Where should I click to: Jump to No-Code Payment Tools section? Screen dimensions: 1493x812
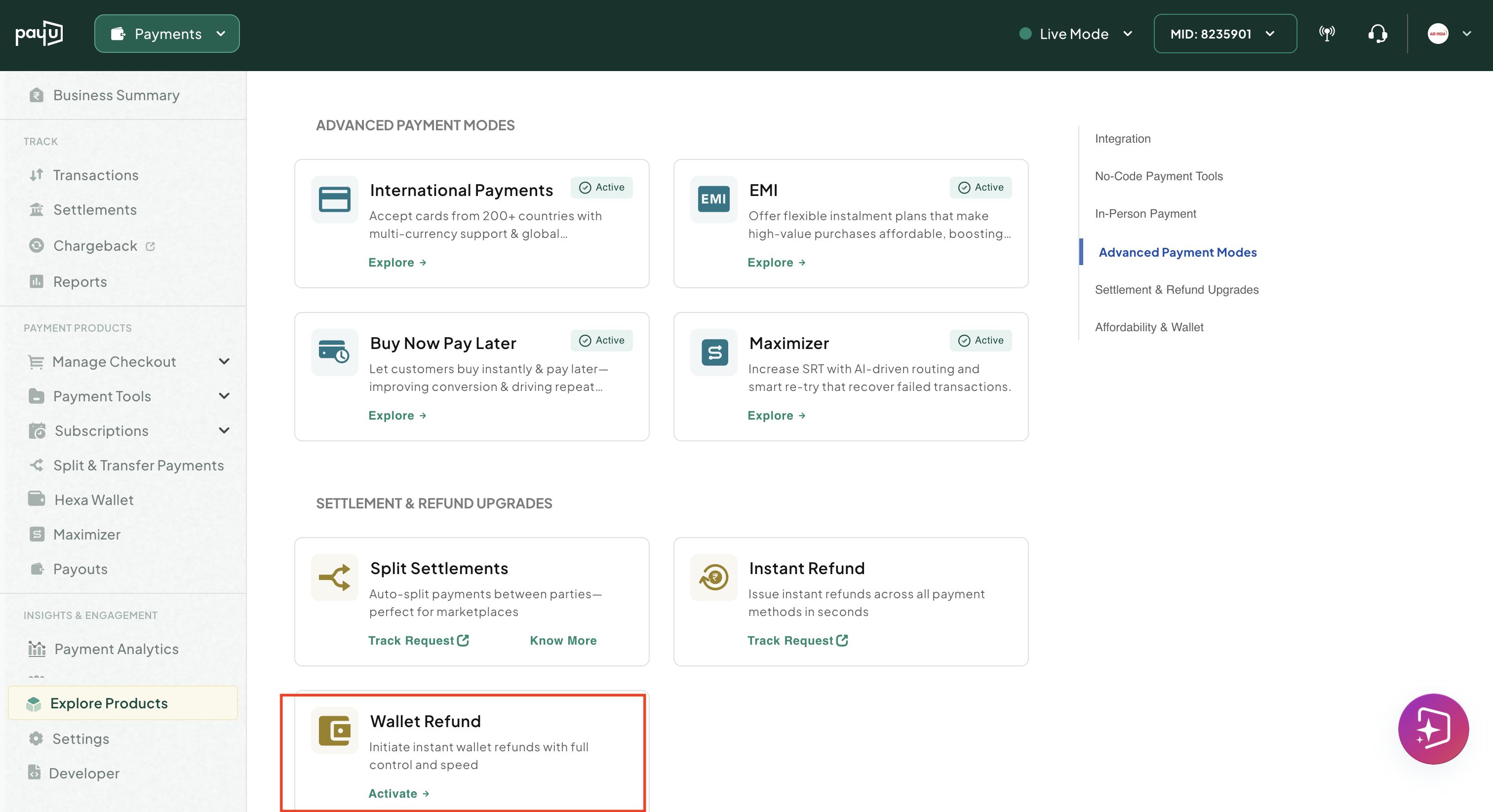coord(1159,176)
